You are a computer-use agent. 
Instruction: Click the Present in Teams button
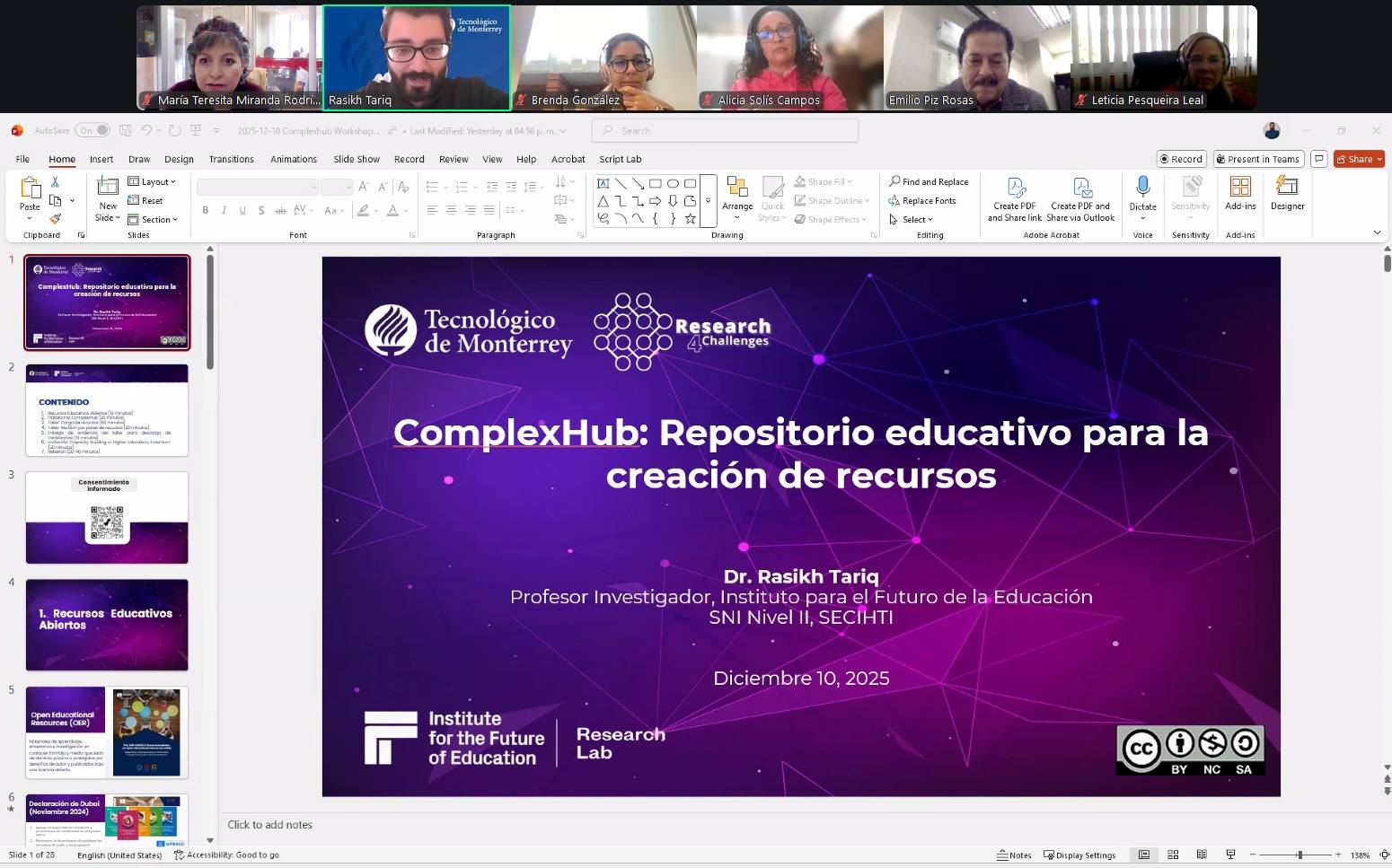click(1257, 159)
